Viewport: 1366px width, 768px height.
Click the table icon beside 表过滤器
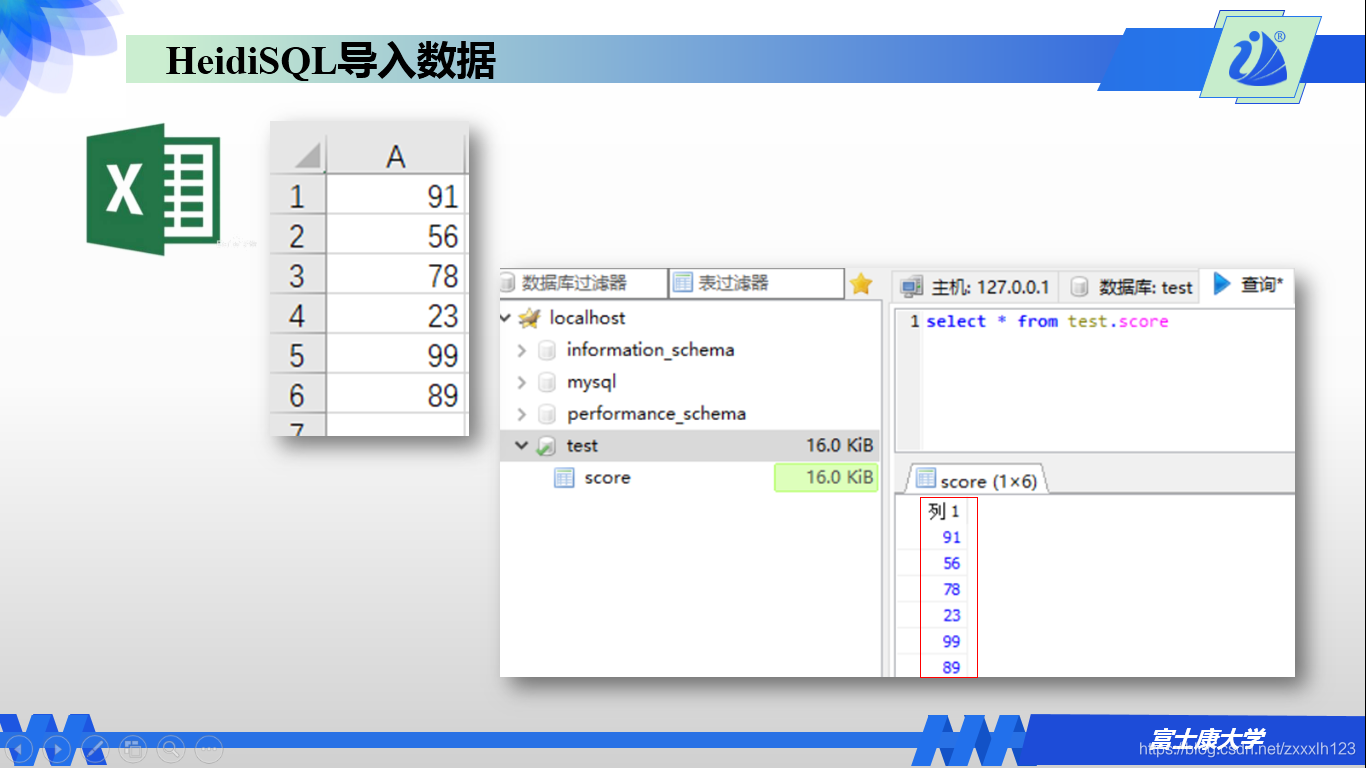684,283
